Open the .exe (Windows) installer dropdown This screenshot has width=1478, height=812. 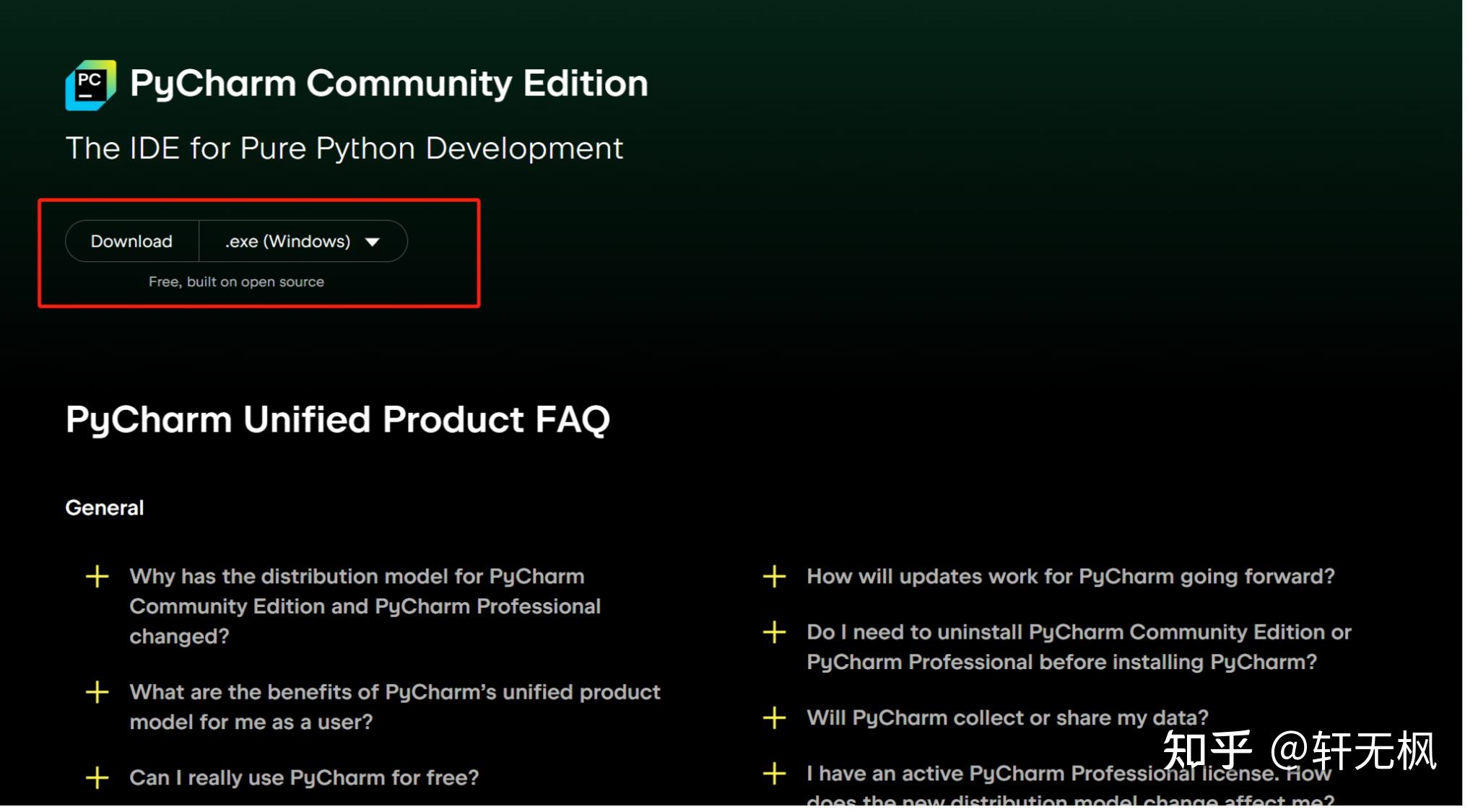[287, 241]
